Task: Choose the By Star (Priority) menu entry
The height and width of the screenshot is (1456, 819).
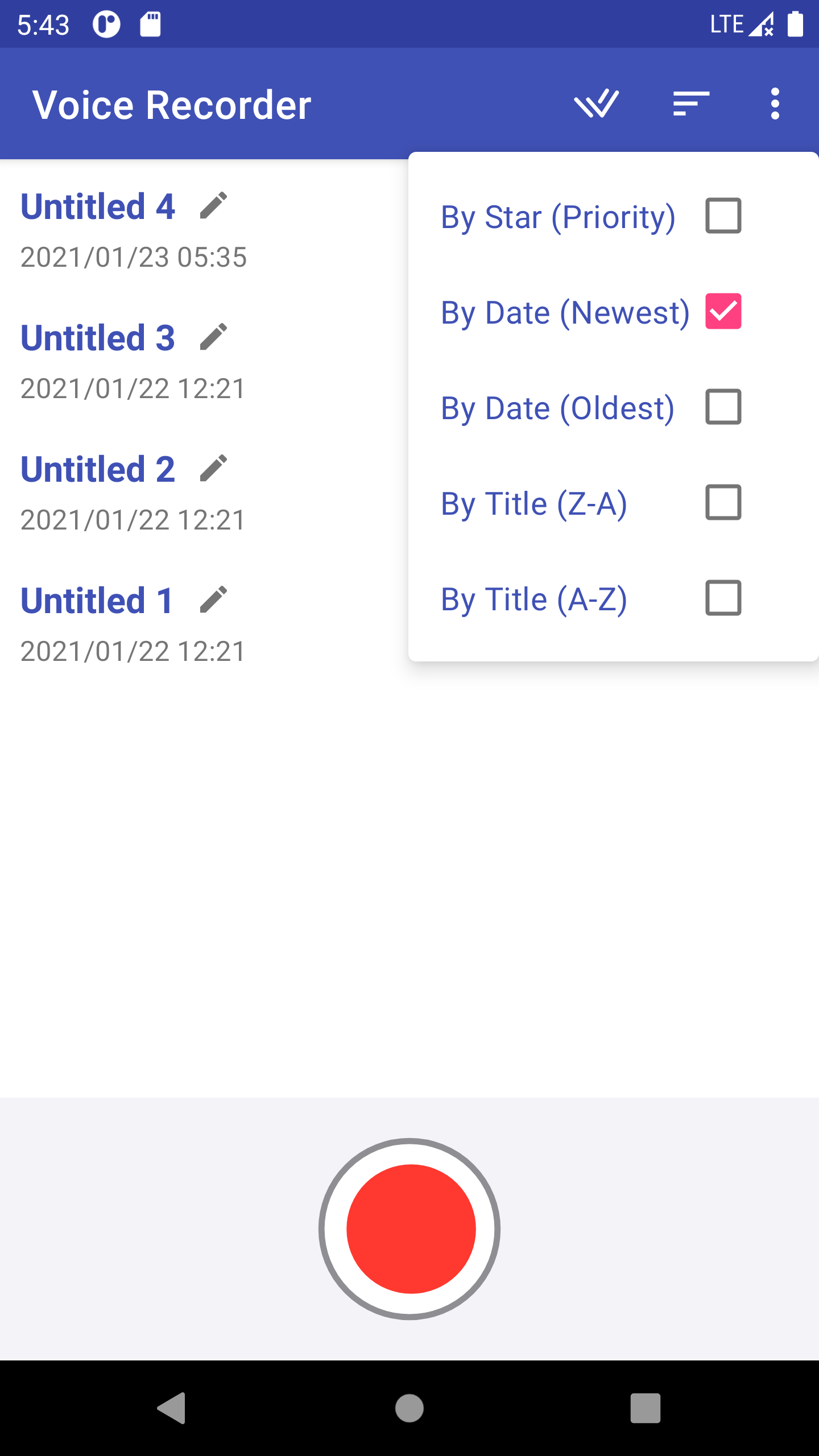Action: (x=558, y=217)
